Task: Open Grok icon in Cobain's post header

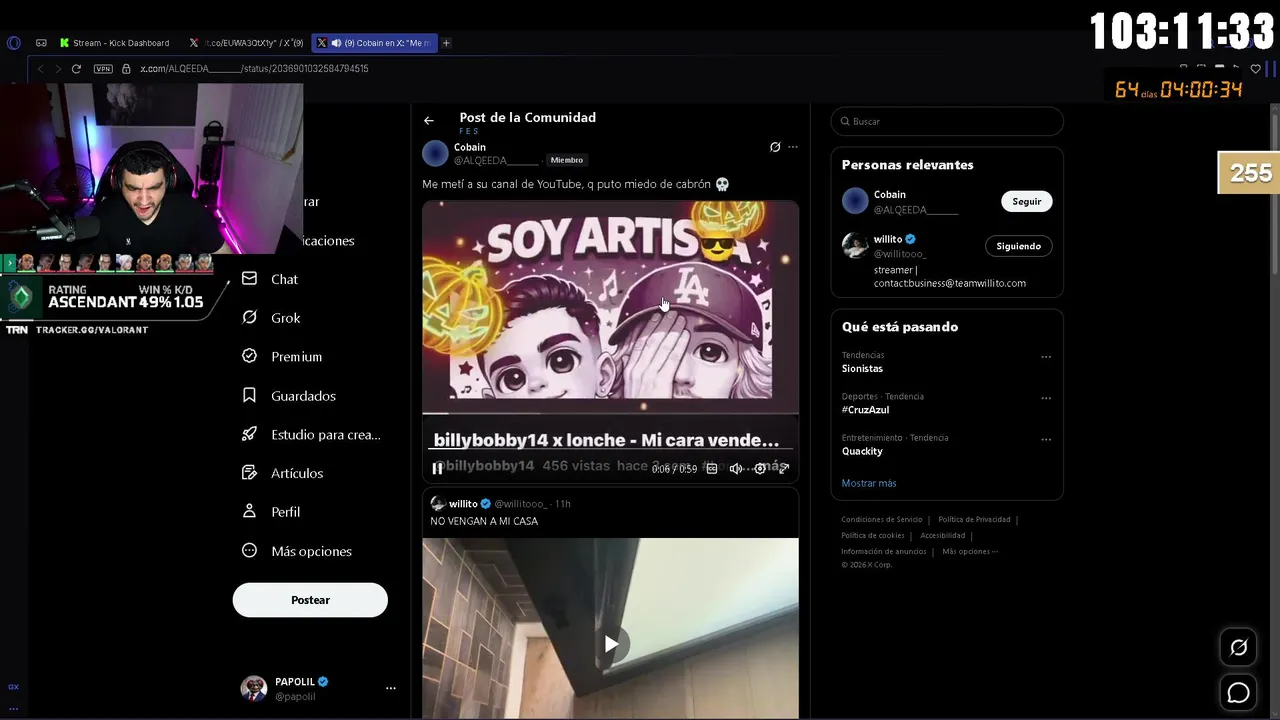Action: (x=775, y=147)
